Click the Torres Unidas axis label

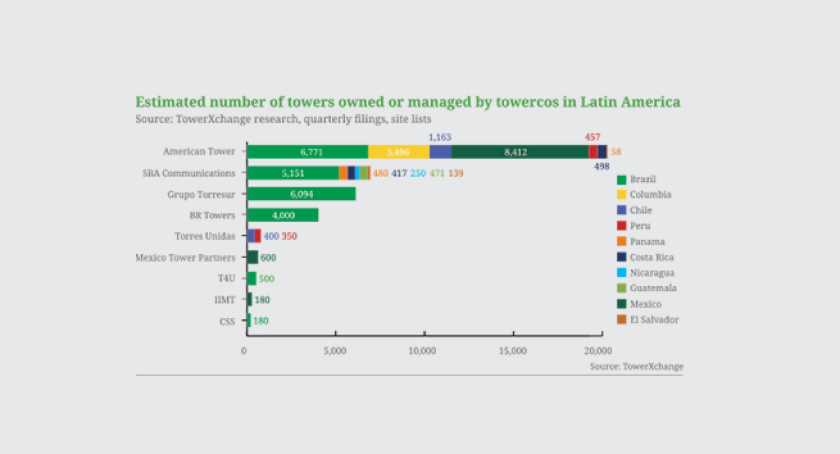(x=205, y=236)
